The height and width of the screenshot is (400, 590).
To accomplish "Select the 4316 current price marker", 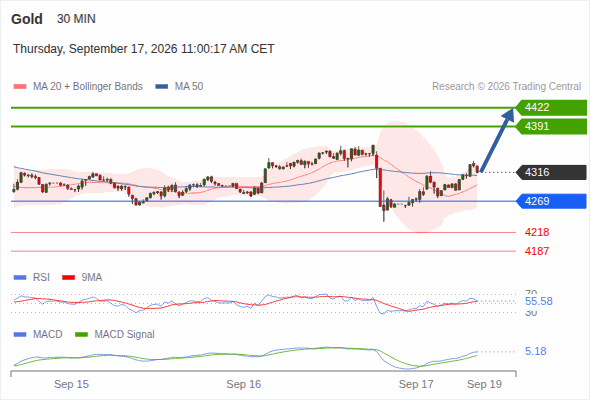I will pos(551,172).
